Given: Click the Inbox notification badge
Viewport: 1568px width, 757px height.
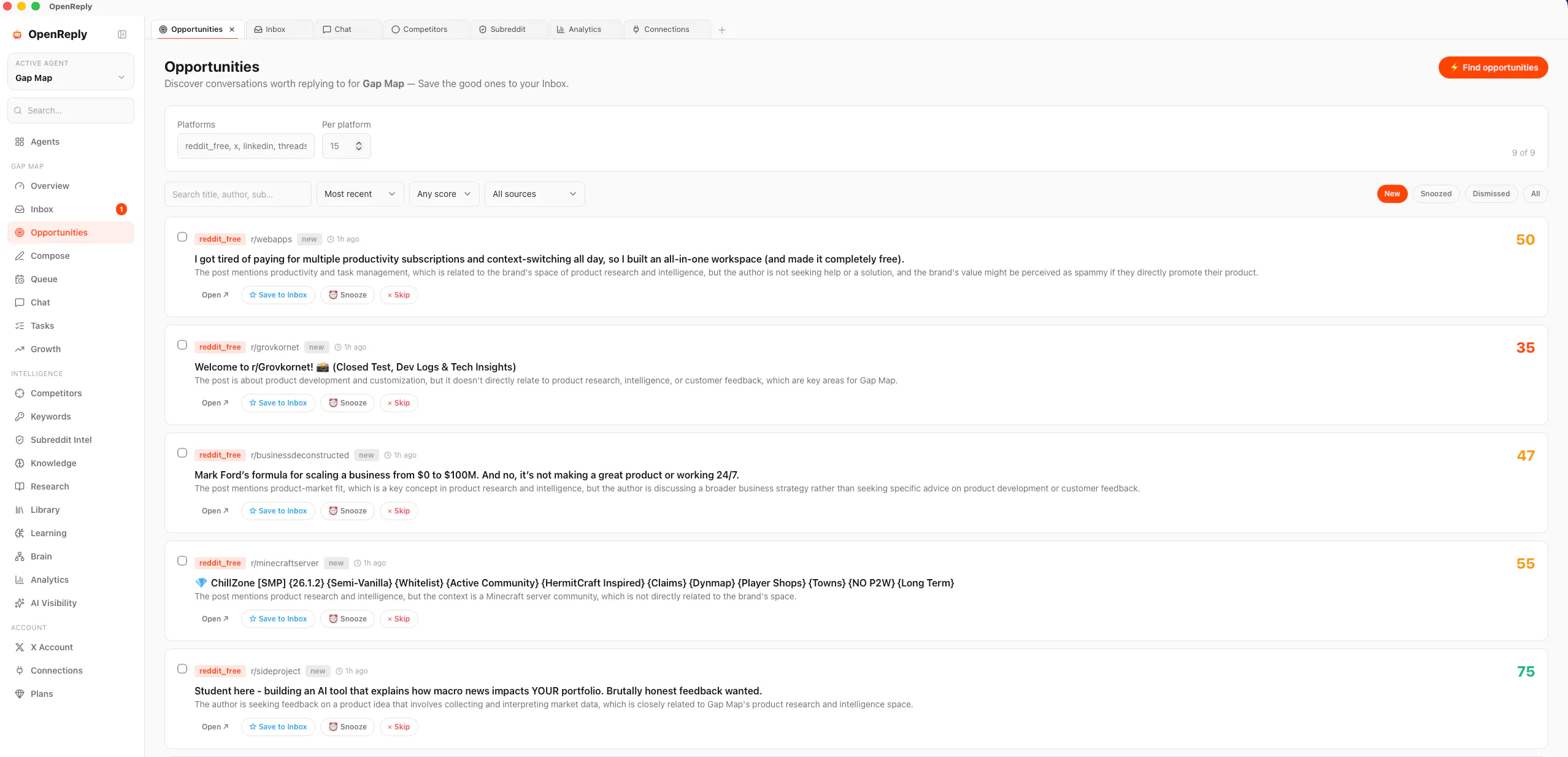Looking at the screenshot, I should 121,209.
